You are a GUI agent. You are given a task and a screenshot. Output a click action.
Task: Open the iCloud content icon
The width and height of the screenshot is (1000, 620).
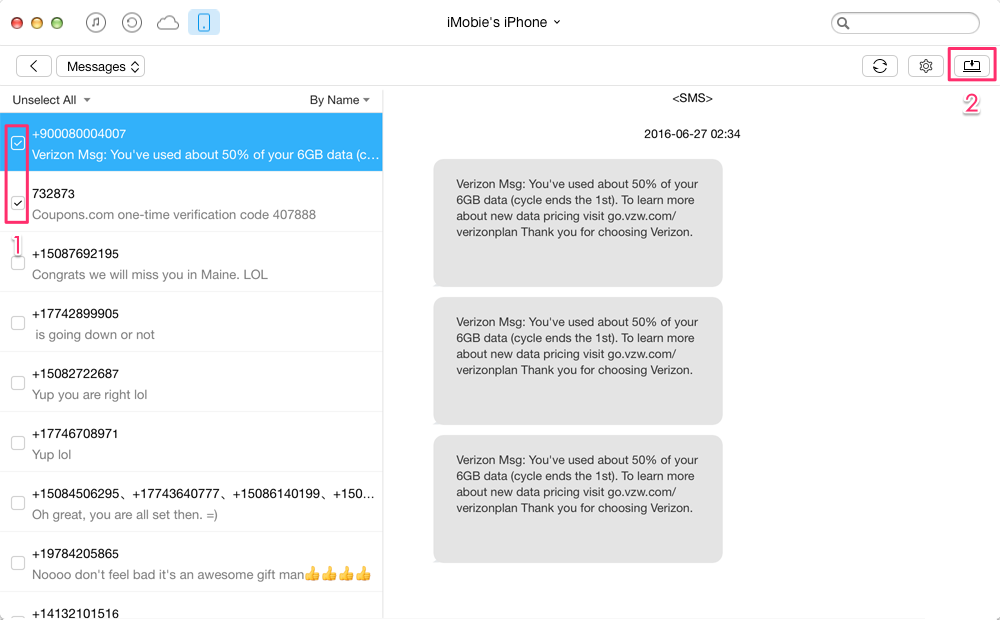(x=168, y=24)
